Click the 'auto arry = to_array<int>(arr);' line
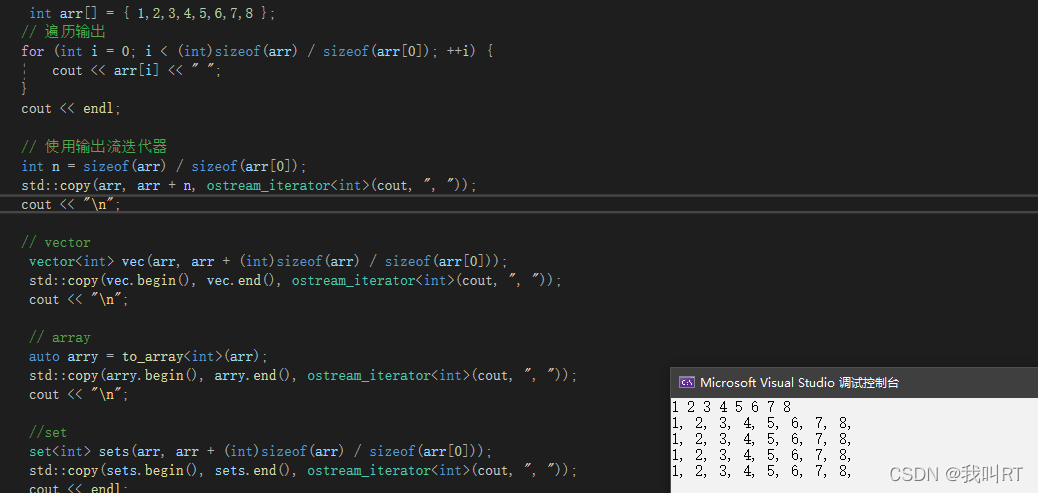The height and width of the screenshot is (493, 1038). point(148,356)
